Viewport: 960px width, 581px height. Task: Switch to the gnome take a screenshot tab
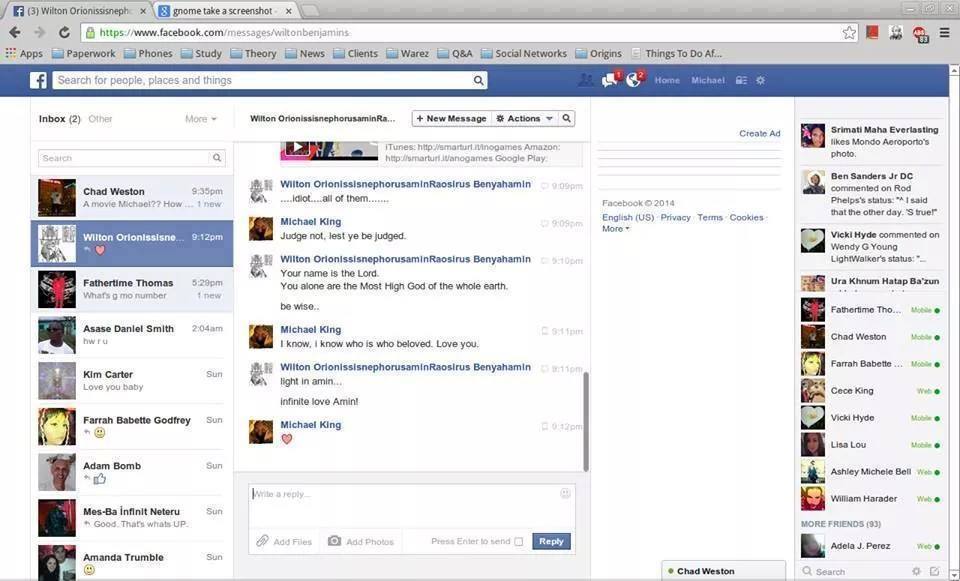(223, 11)
